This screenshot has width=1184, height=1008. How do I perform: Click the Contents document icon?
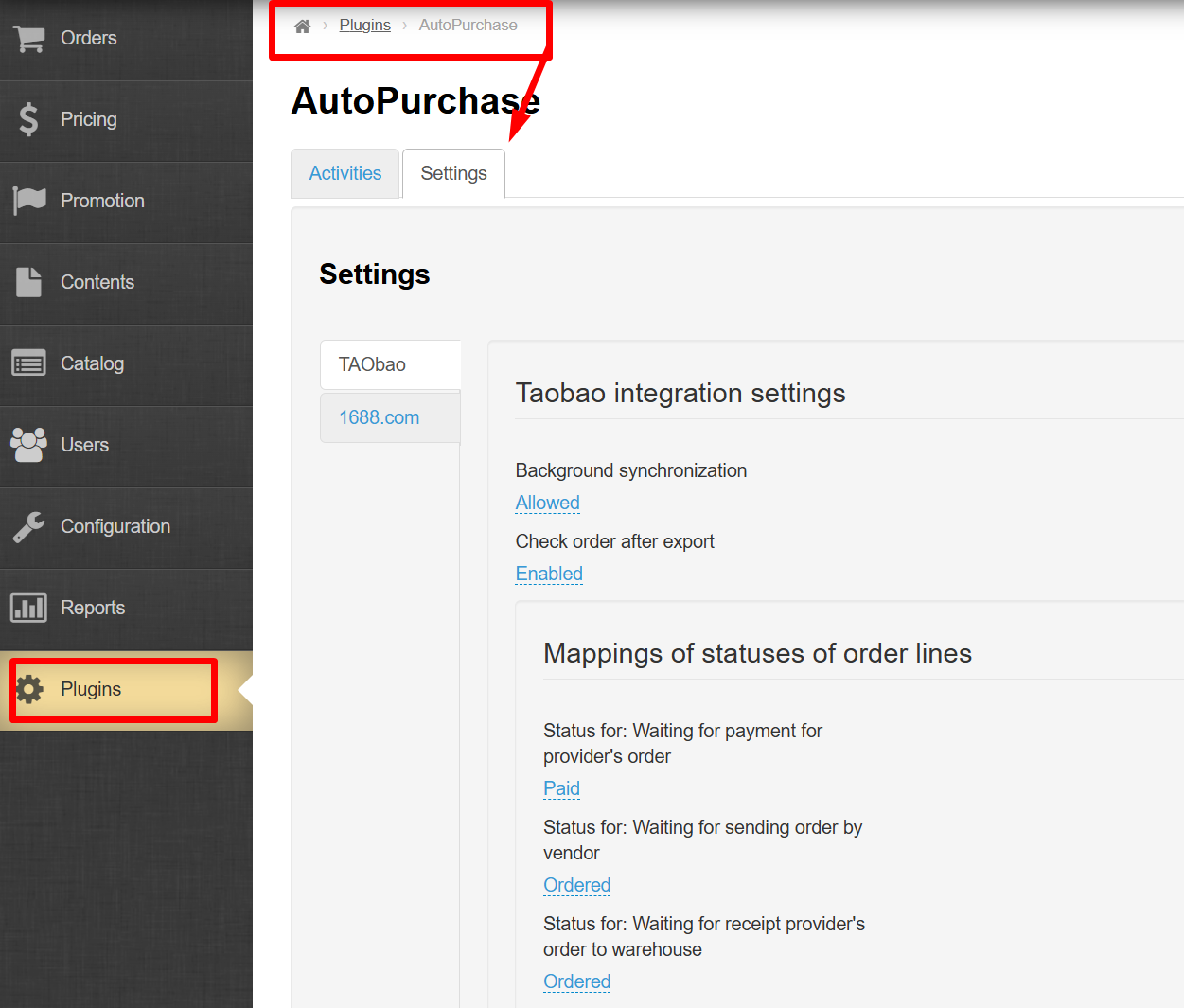(28, 282)
